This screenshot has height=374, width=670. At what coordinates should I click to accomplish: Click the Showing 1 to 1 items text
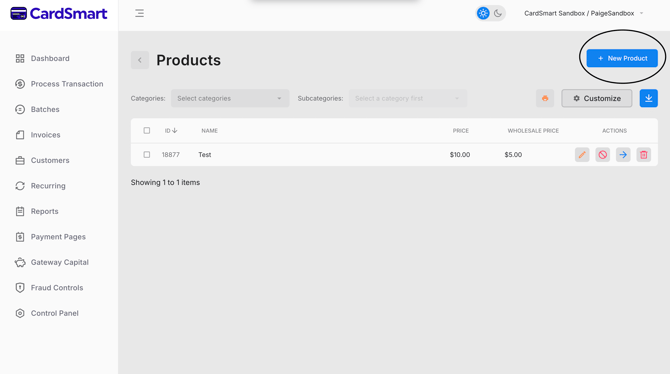tap(165, 183)
